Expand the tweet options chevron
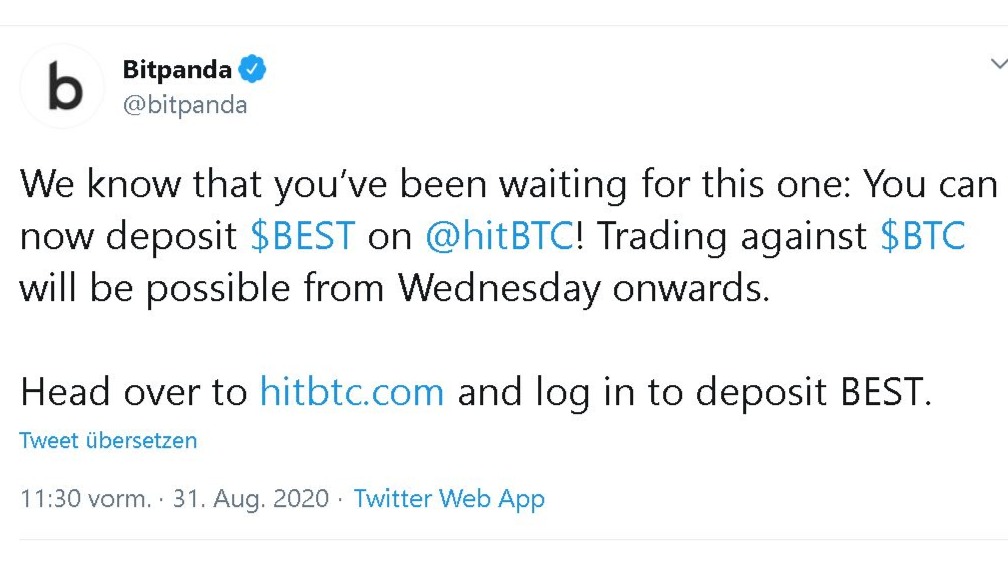 click(998, 64)
